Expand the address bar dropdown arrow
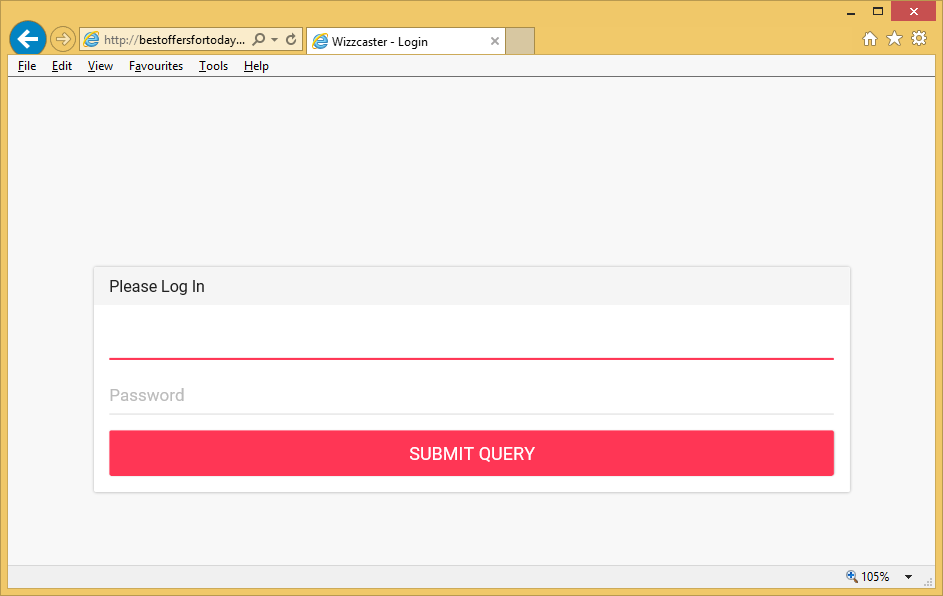This screenshot has width=943, height=596. 274,40
